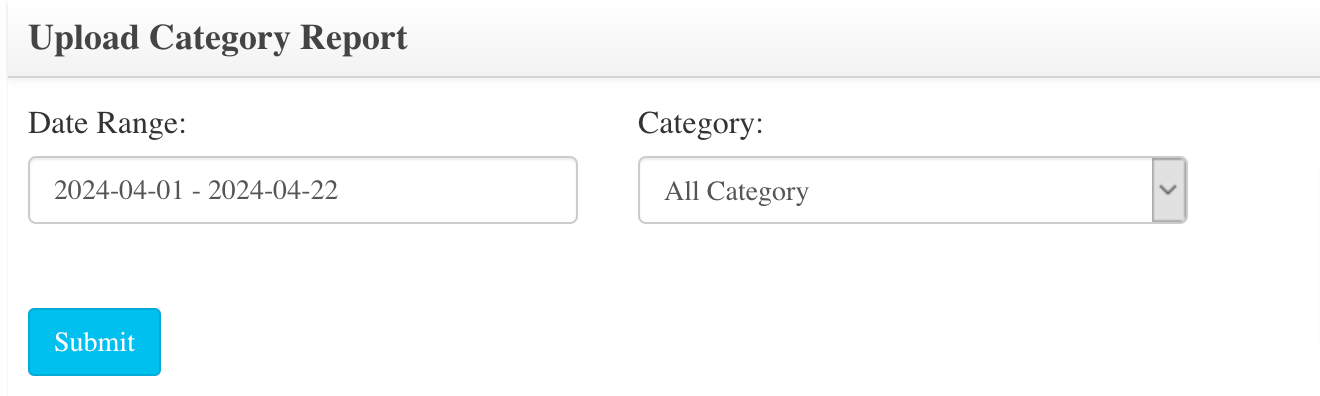This screenshot has height=396, width=1320.
Task: Click the 2024-04-22 end date text
Action: tap(273, 191)
